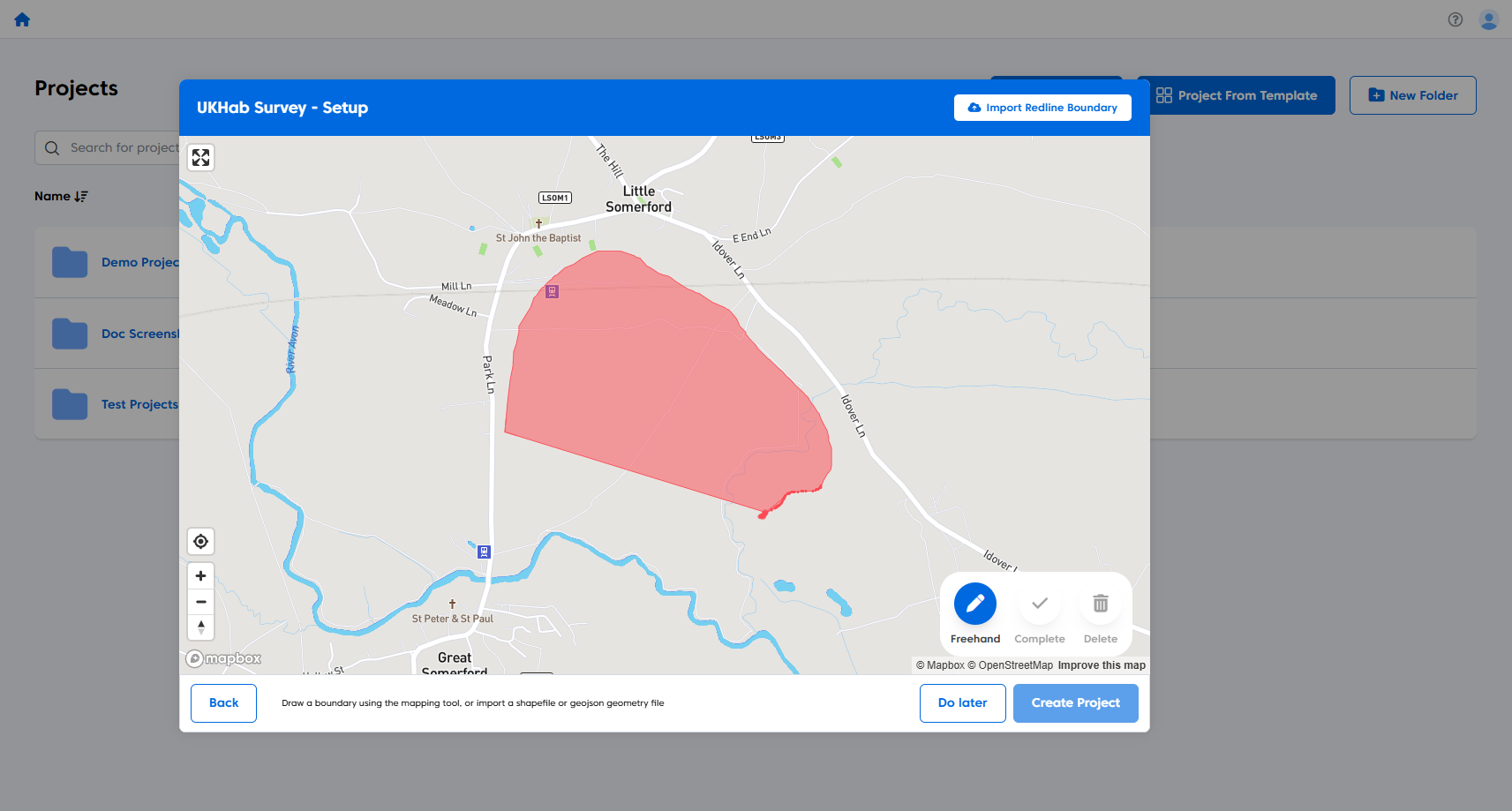Open the Home page via the house icon
1512x811 pixels.
coord(21,19)
